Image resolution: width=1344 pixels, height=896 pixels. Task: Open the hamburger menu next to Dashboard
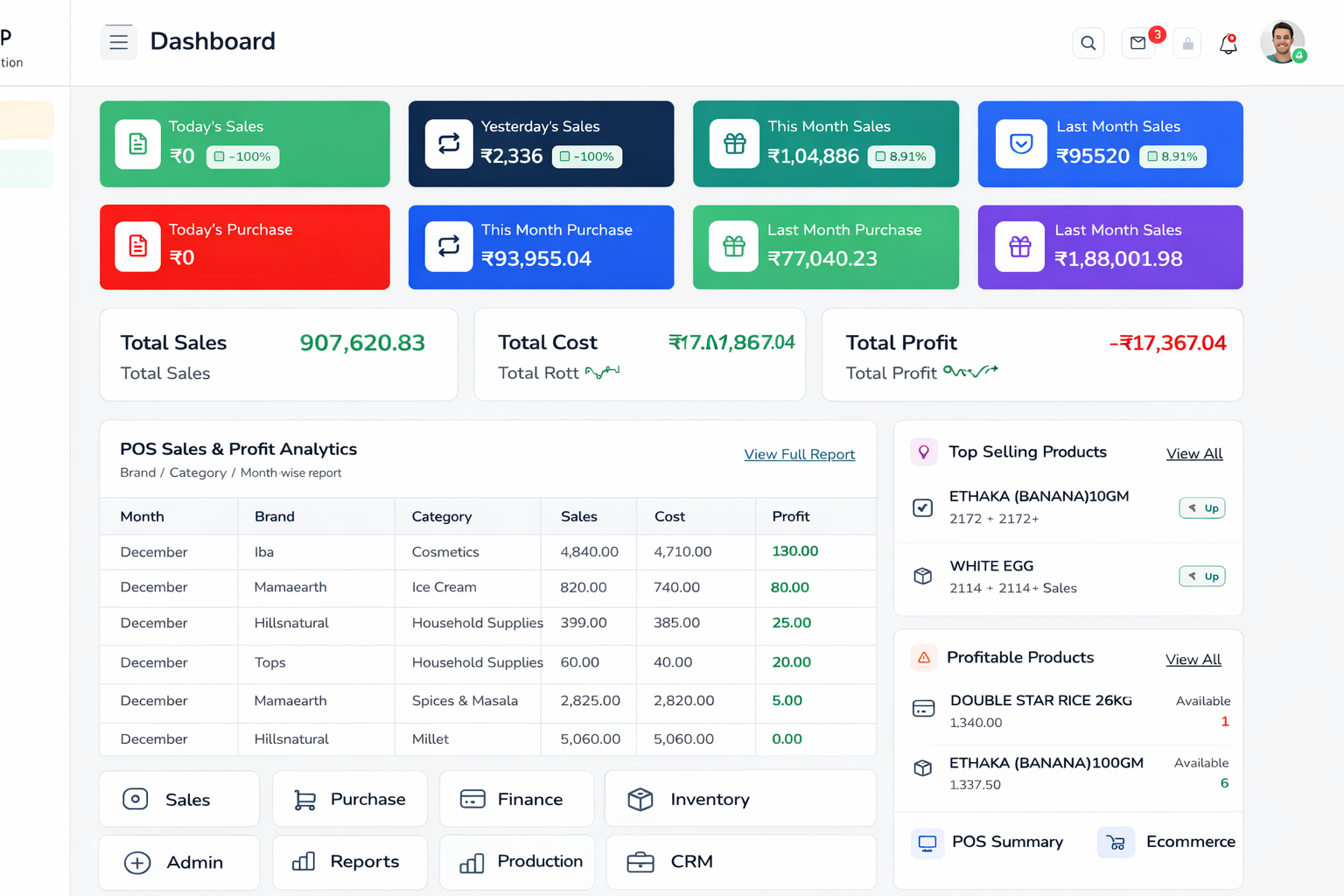click(x=119, y=42)
